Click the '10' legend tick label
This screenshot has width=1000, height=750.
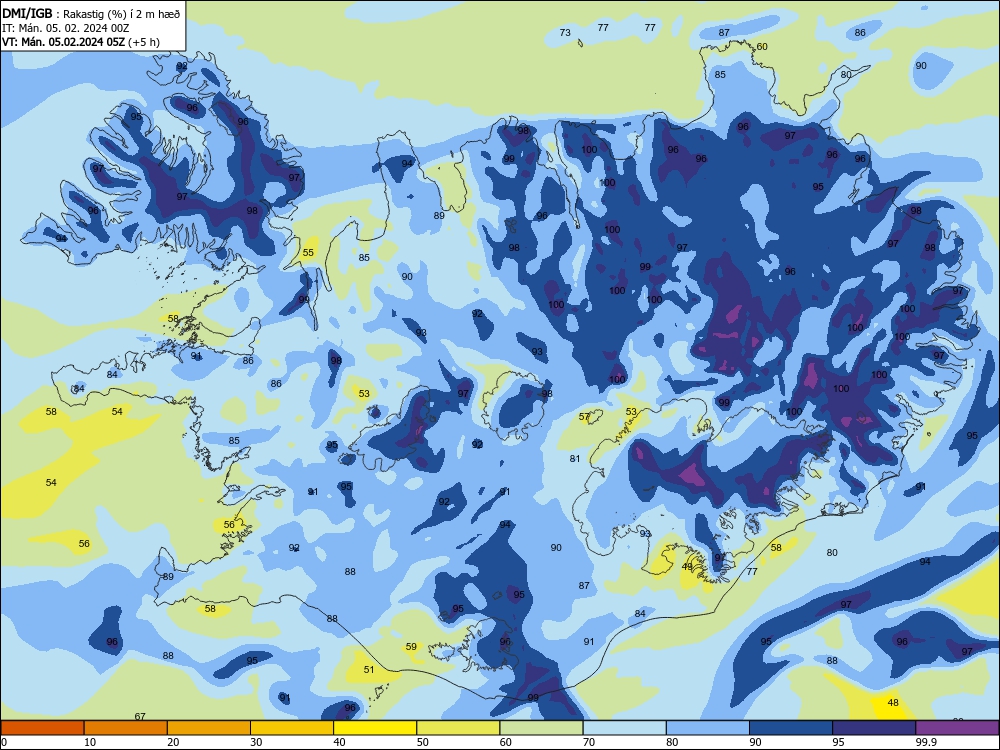click(x=90, y=742)
